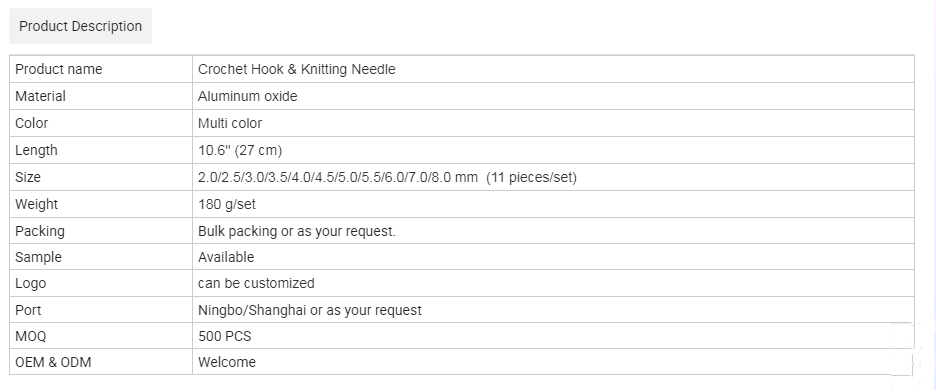Select the 'Product name' label cell

point(101,69)
